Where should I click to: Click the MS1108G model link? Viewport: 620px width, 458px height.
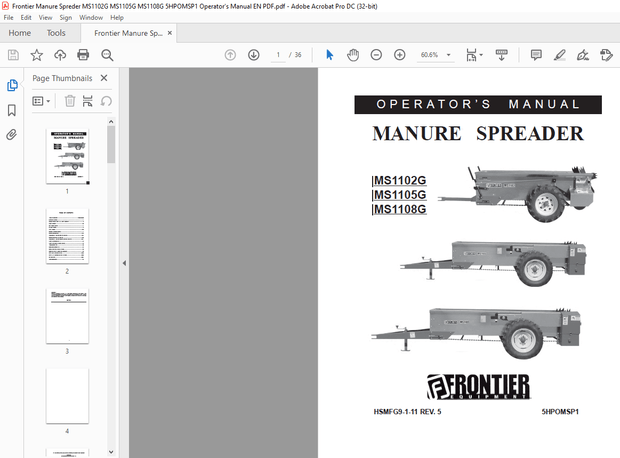400,209
